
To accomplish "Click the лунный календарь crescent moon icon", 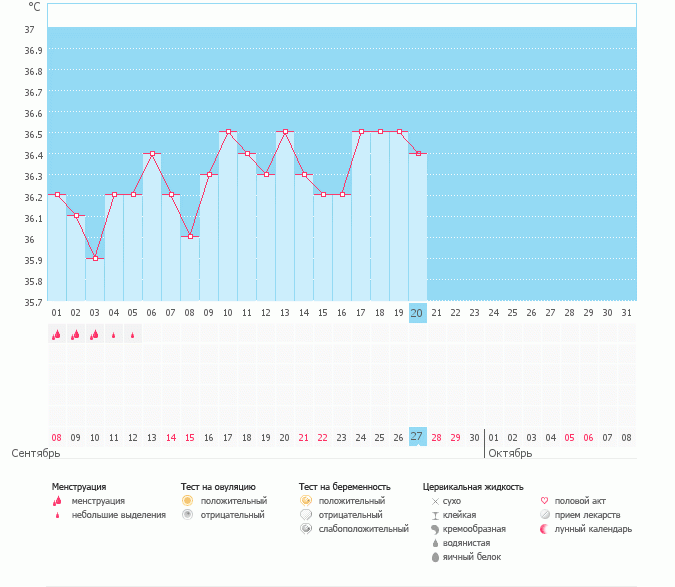I will (545, 529).
